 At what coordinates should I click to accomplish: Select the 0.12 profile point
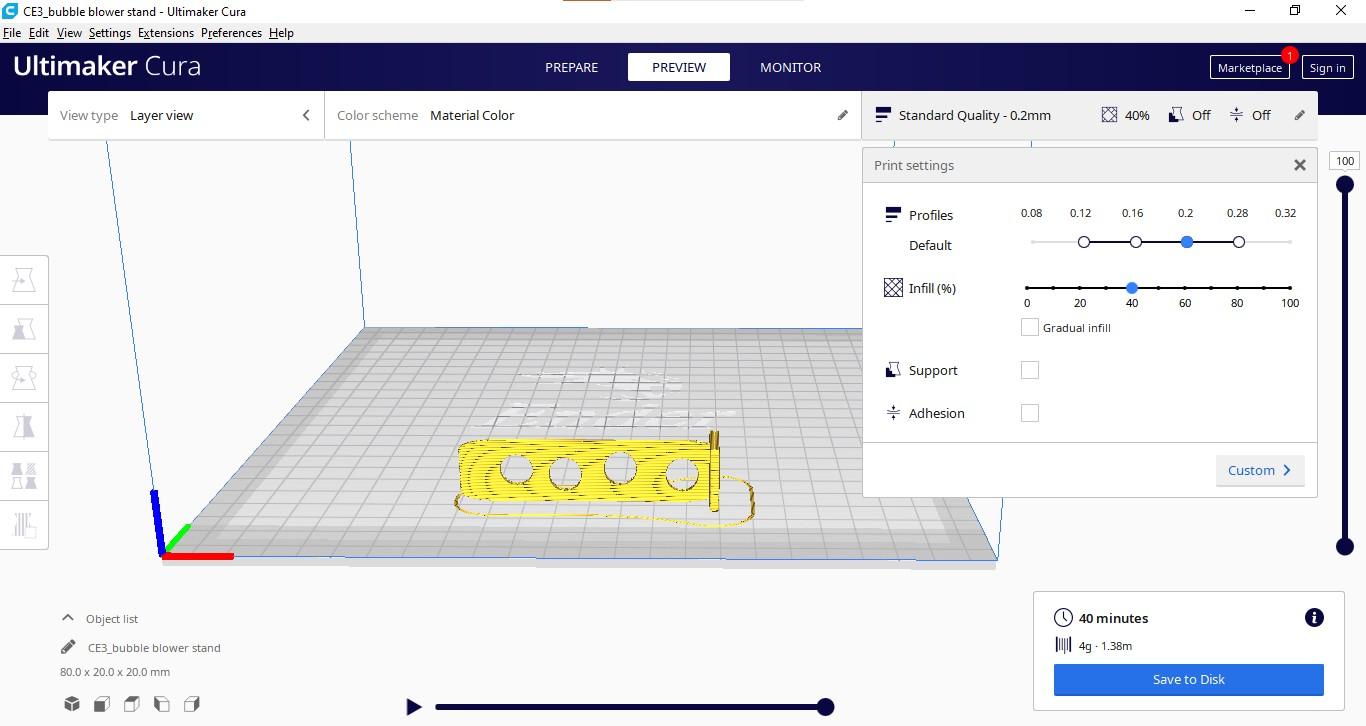click(1084, 242)
